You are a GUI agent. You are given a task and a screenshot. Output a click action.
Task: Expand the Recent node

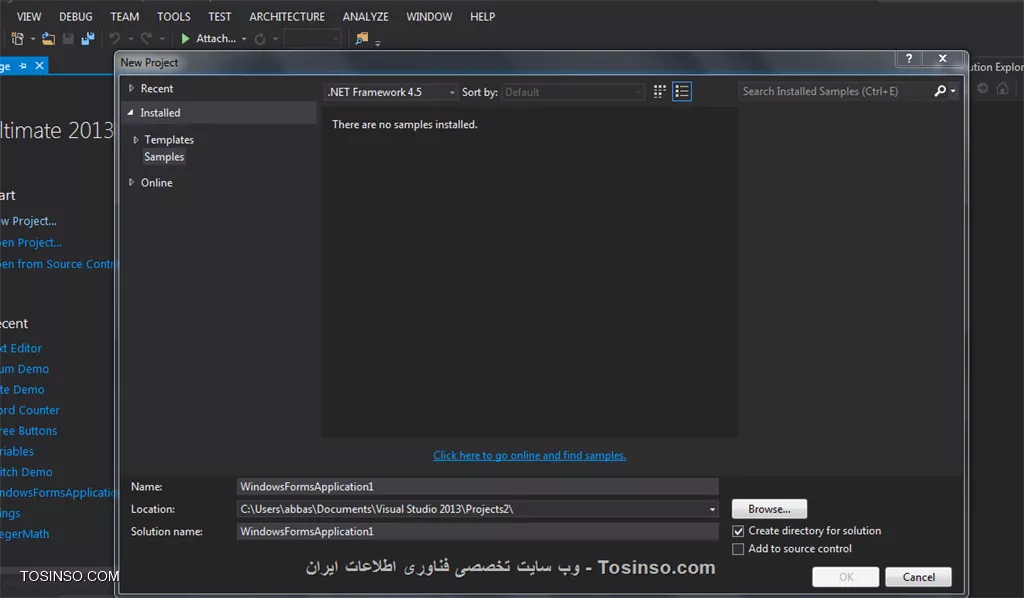coord(131,88)
